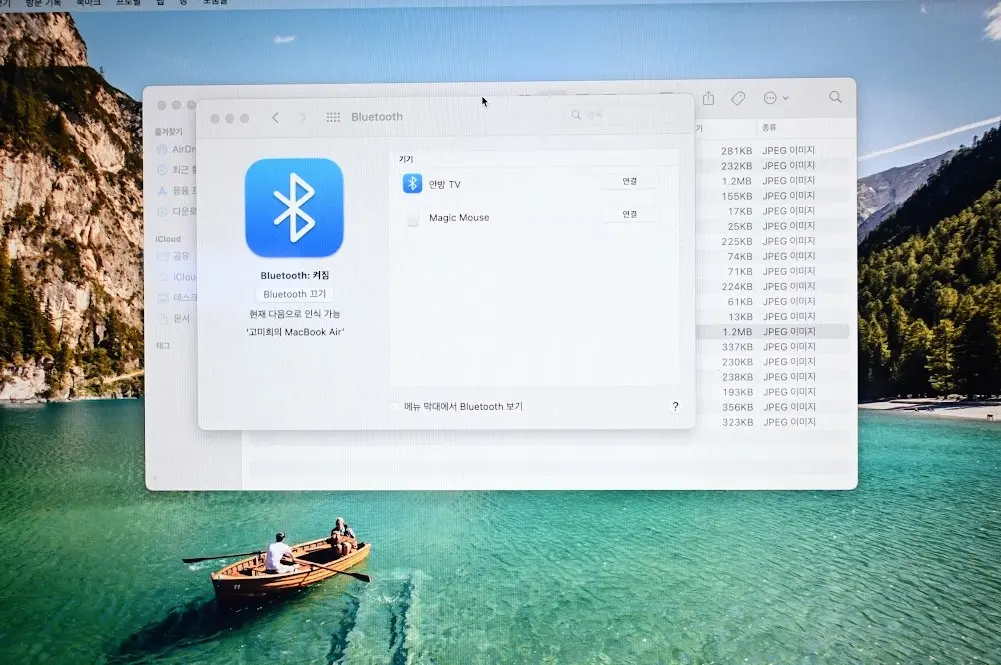Turn off Bluetooth with Bluetooth 끄기
Image resolution: width=1001 pixels, height=665 pixels.
tap(294, 294)
